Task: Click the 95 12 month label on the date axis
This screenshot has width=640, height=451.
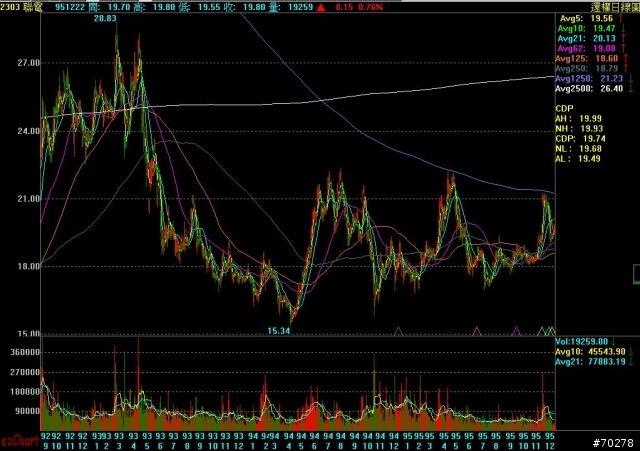Action: tap(550, 441)
